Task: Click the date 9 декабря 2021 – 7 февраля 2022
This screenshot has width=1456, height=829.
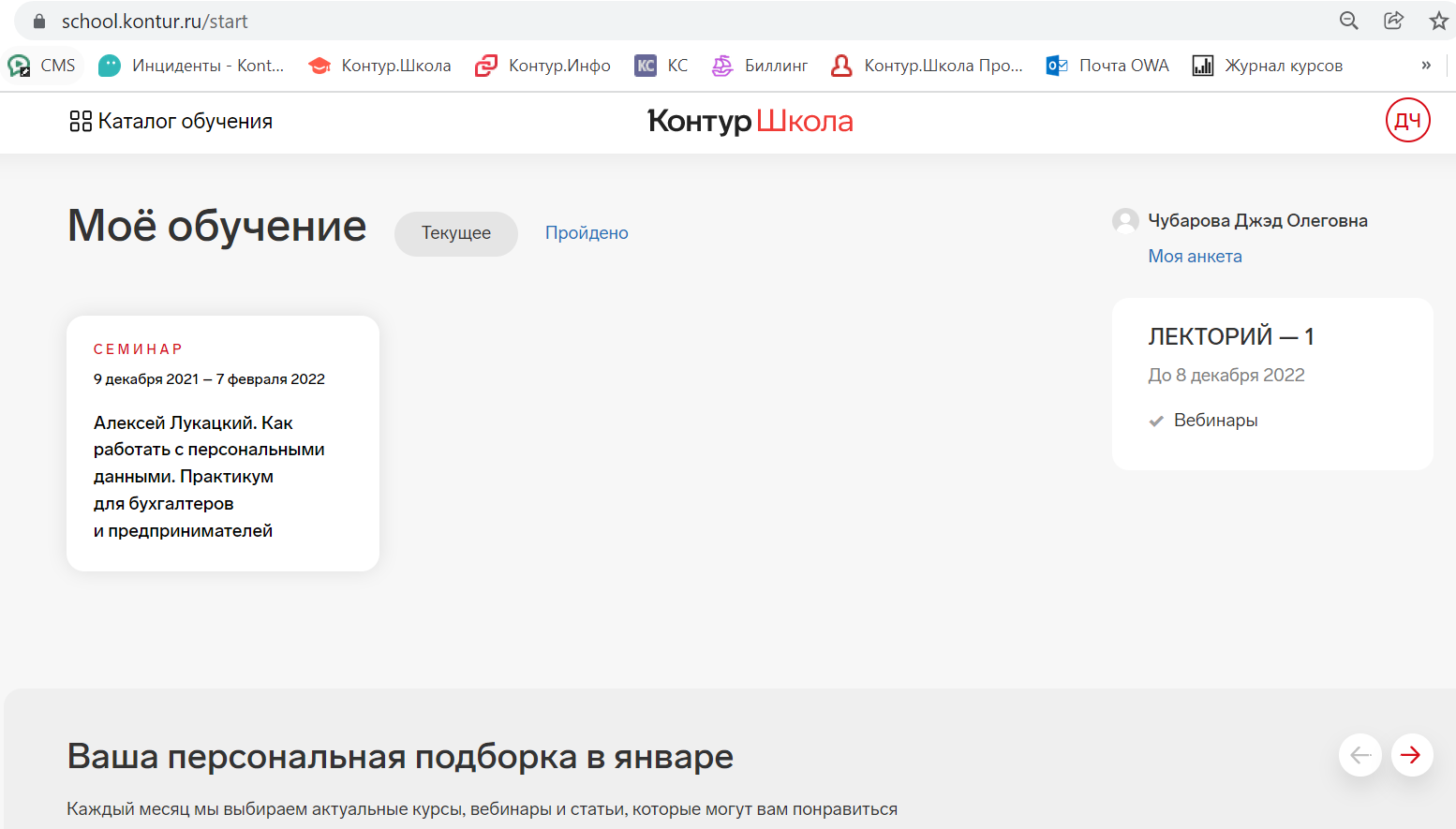Action: coord(209,379)
